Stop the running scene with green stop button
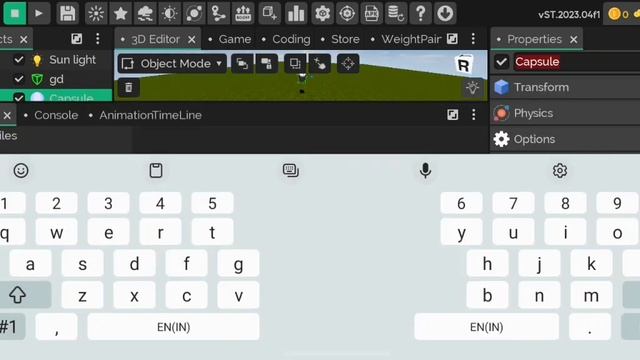Screen dimensions: 640x360 pos(15,13)
